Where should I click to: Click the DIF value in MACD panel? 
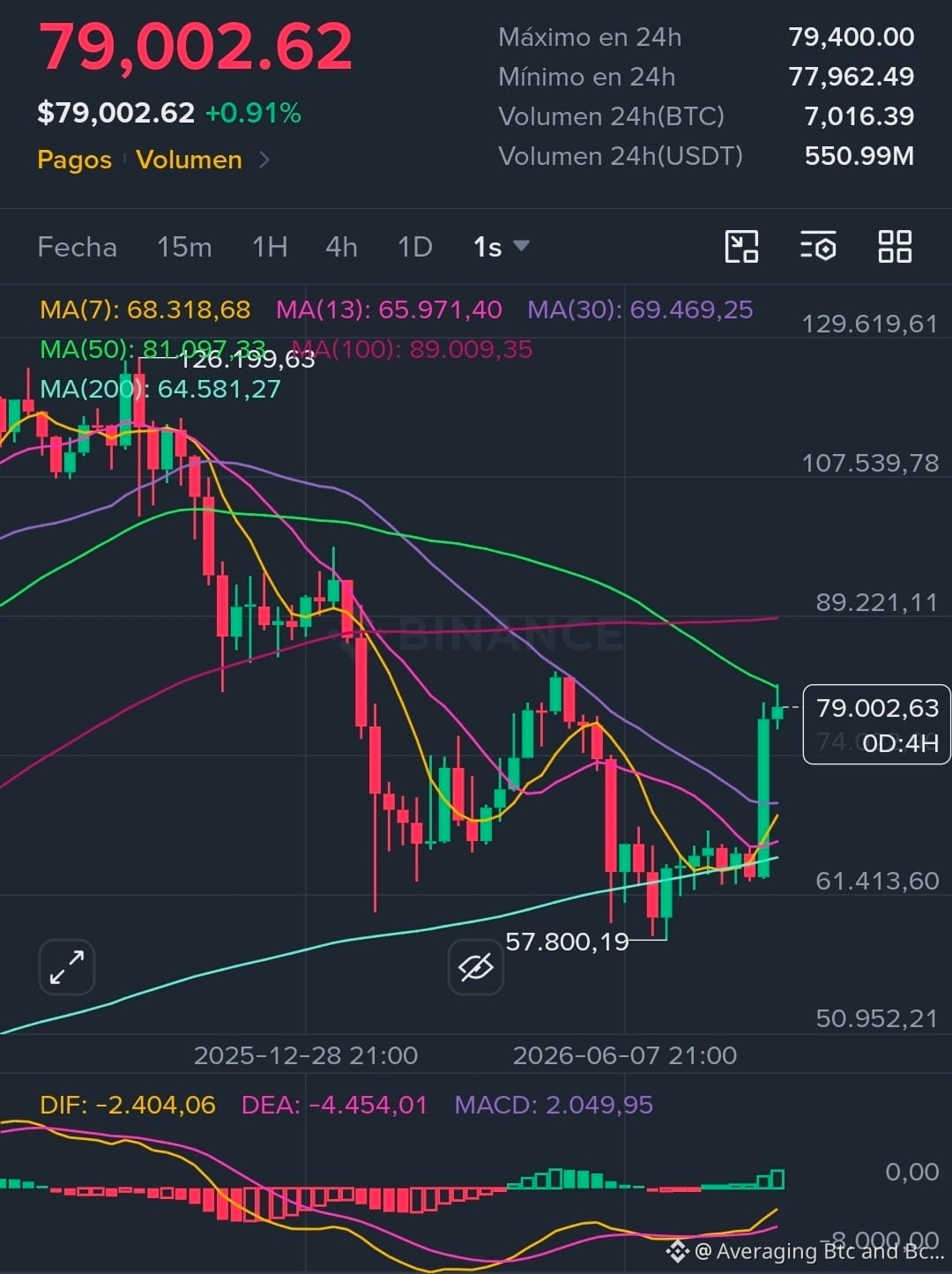coord(128,1105)
